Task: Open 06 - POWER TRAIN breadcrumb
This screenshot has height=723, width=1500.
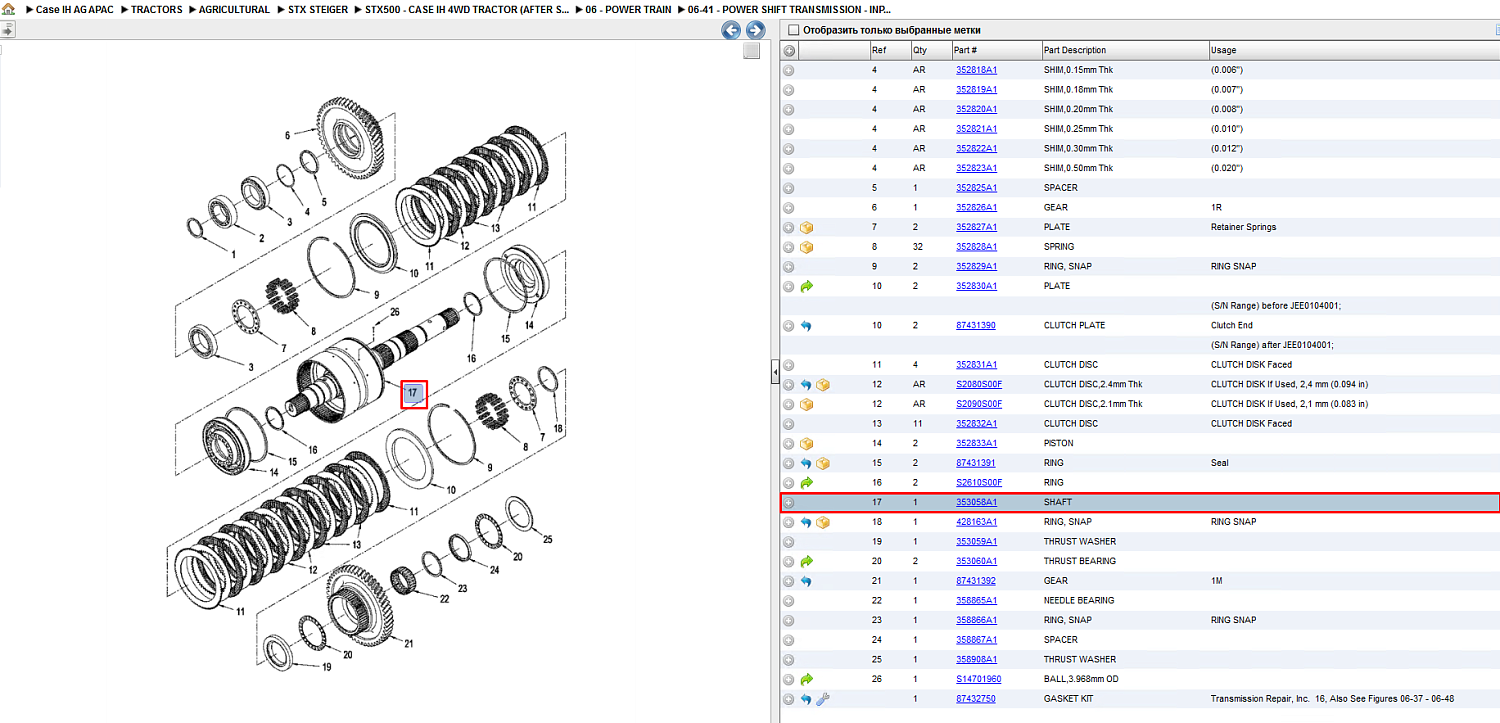Action: pyautogui.click(x=629, y=9)
